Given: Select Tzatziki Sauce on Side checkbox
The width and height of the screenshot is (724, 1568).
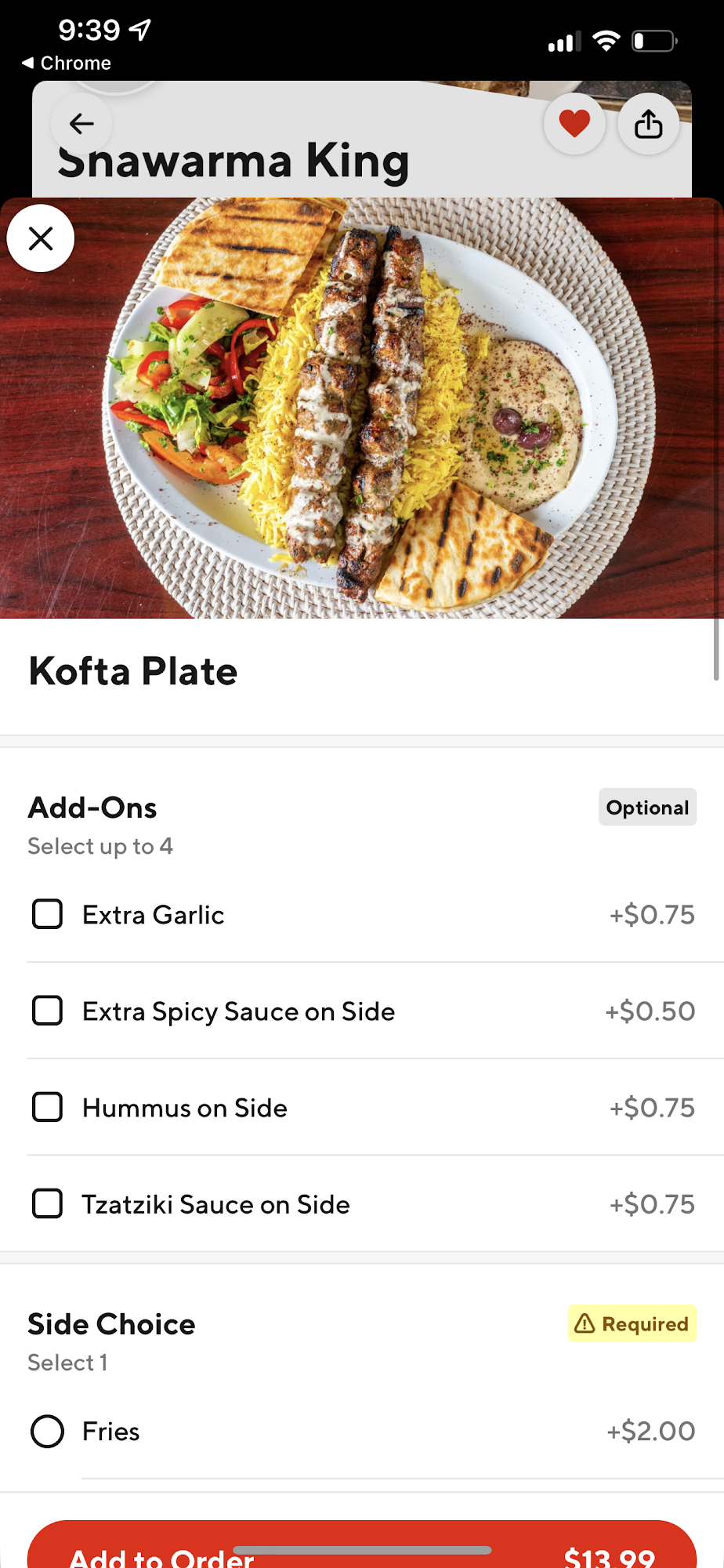Looking at the screenshot, I should coord(47,1203).
